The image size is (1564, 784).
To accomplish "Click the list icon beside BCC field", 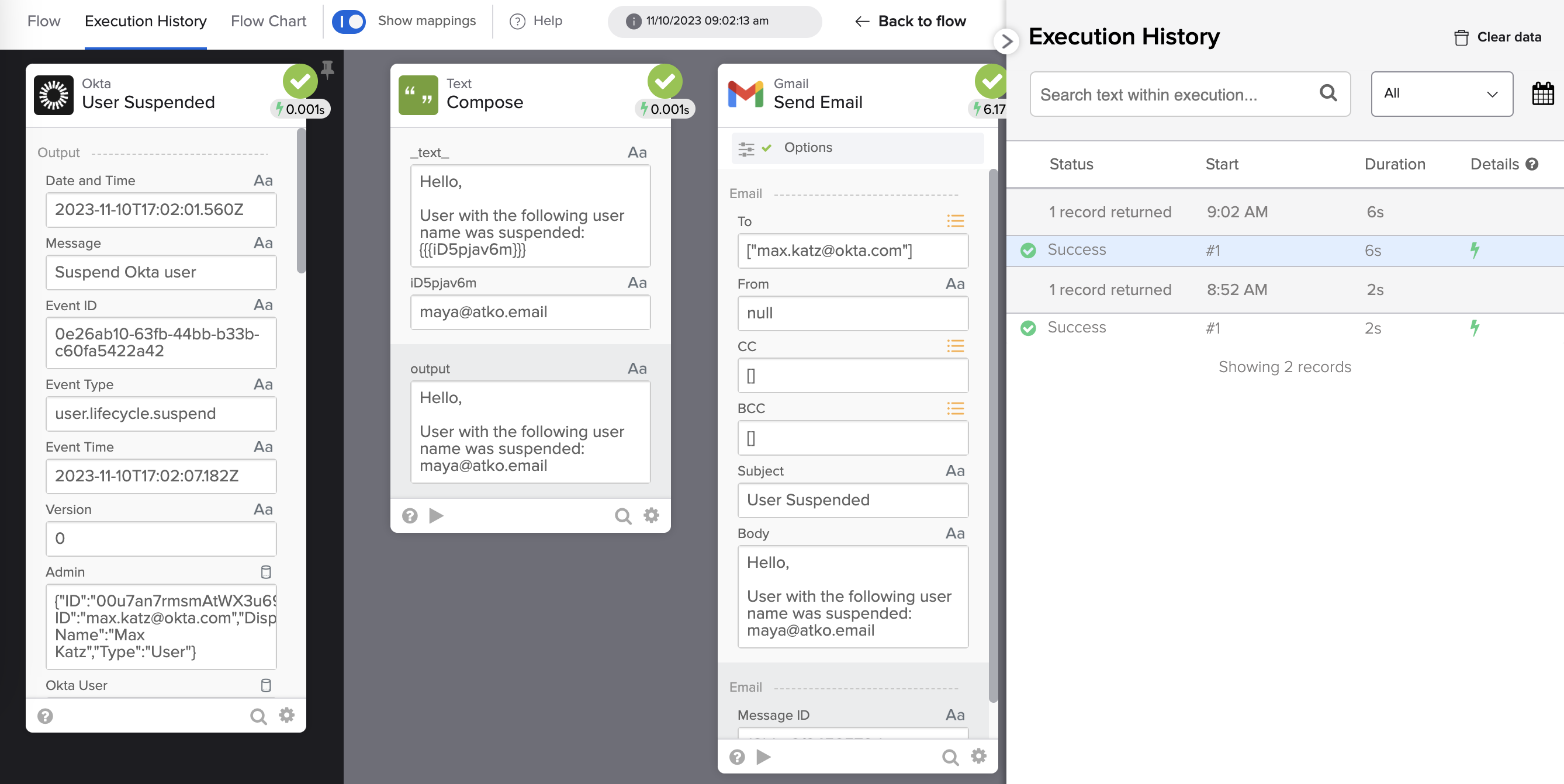I will [955, 408].
